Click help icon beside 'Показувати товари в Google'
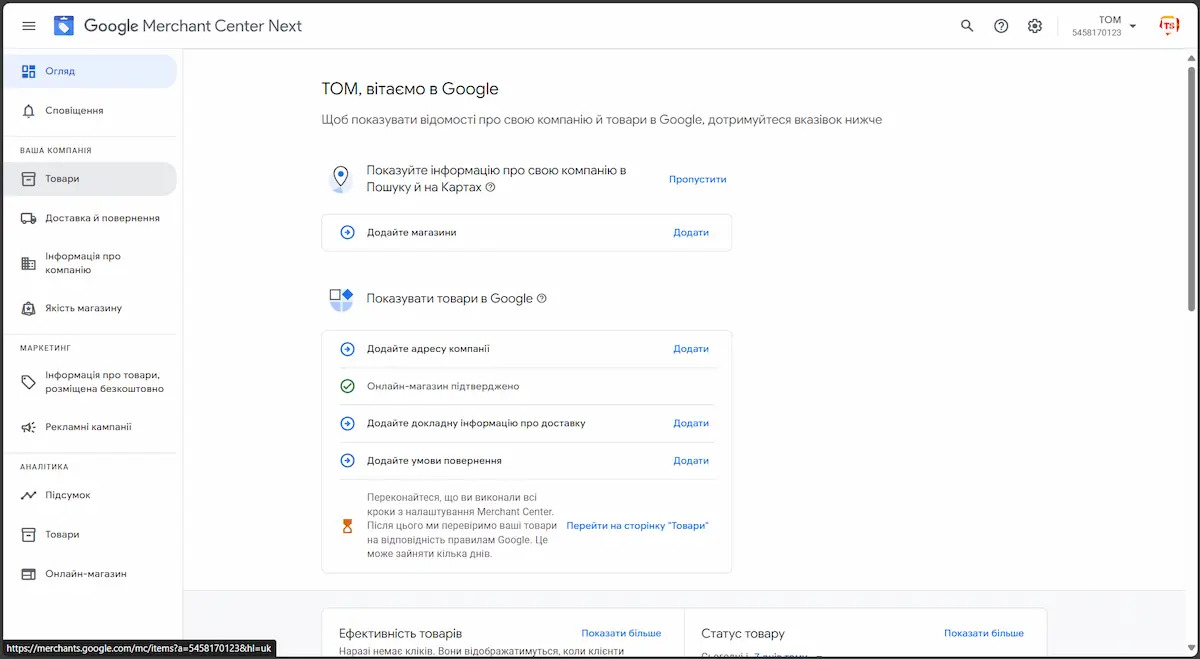 (542, 299)
